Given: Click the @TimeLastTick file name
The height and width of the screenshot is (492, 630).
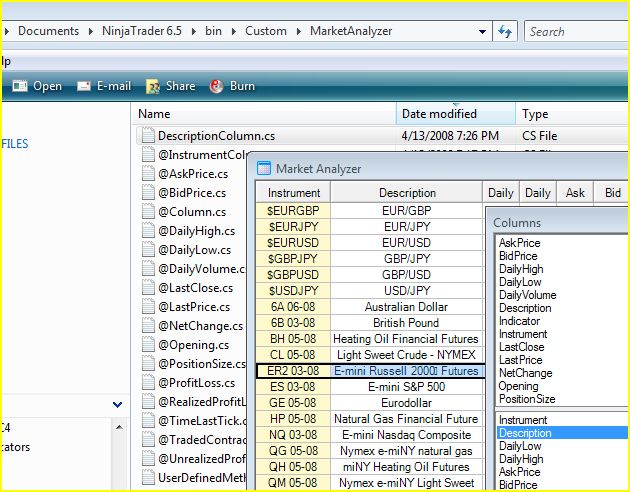Looking at the screenshot, I should 201,421.
